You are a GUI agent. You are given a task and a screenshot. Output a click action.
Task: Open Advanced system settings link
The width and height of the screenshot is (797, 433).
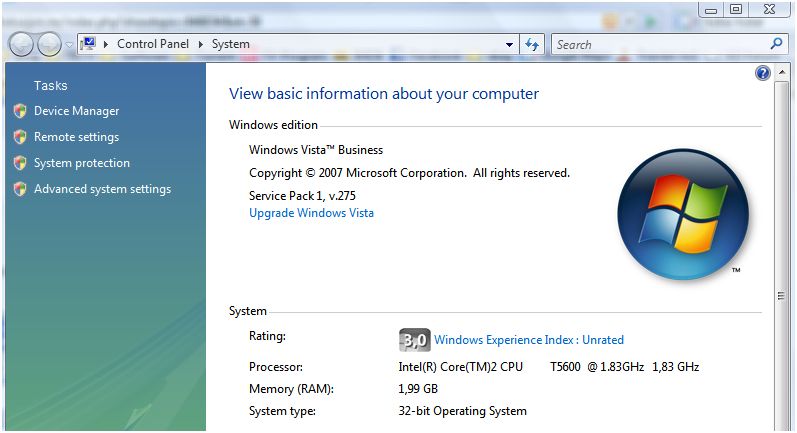coord(102,189)
